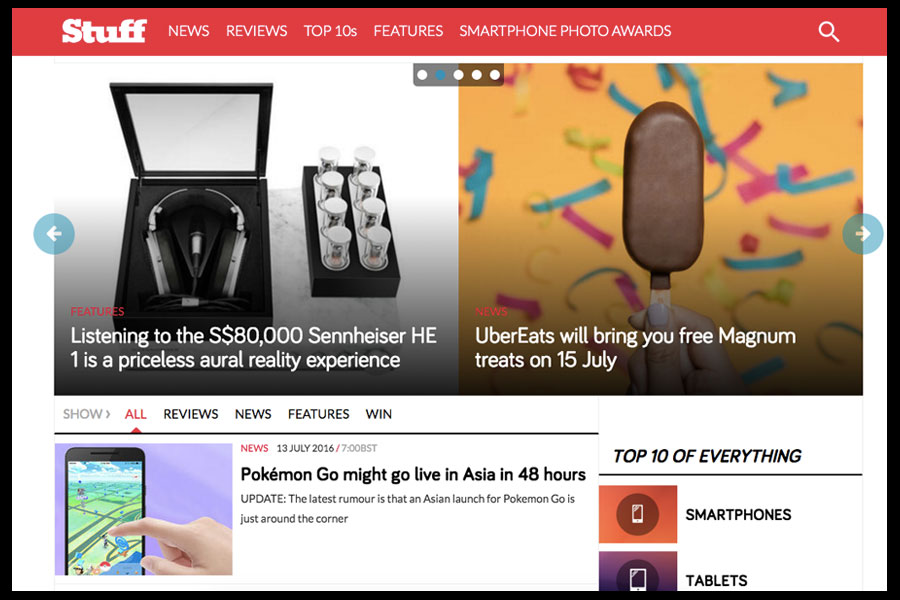Select the fourth carousel dot
The height and width of the screenshot is (600, 900).
click(476, 75)
